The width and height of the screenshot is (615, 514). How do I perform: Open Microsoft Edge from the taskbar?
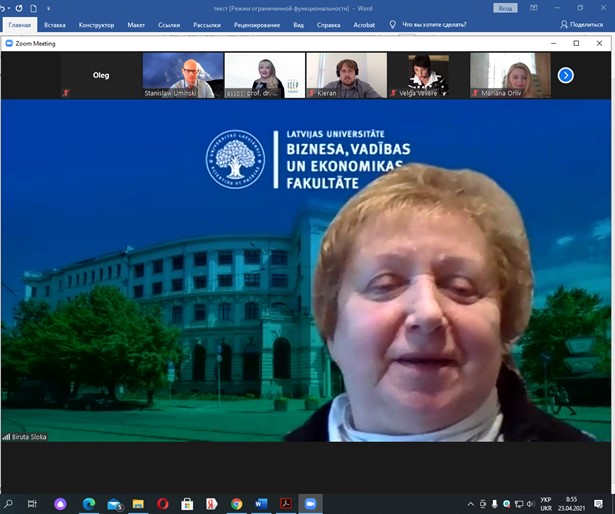88,504
